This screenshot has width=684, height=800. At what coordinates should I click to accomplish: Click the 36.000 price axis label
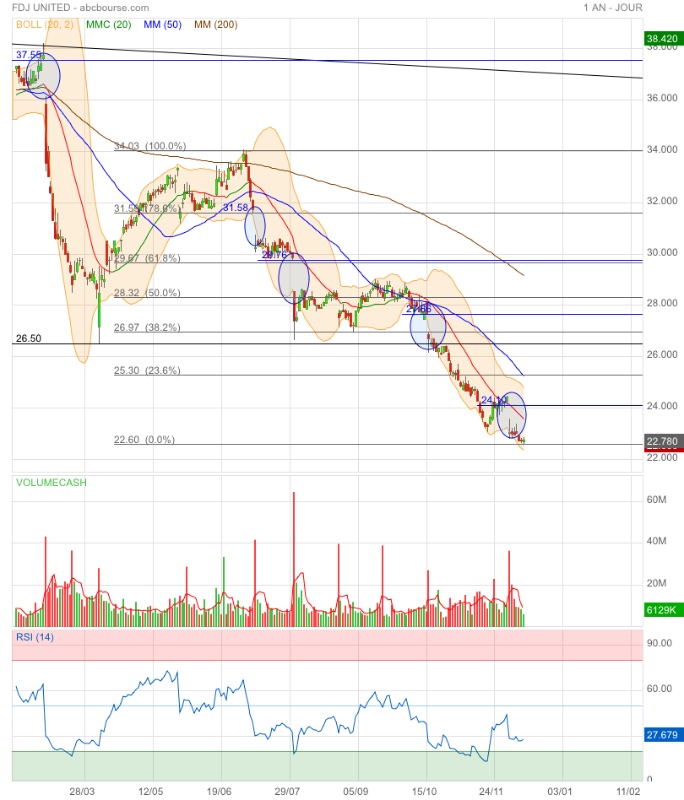tap(662, 97)
